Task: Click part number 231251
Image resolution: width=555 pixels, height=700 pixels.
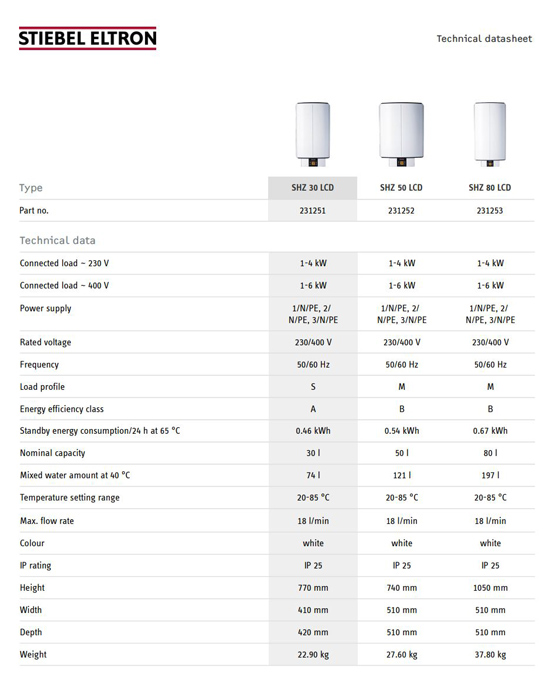Action: (313, 211)
